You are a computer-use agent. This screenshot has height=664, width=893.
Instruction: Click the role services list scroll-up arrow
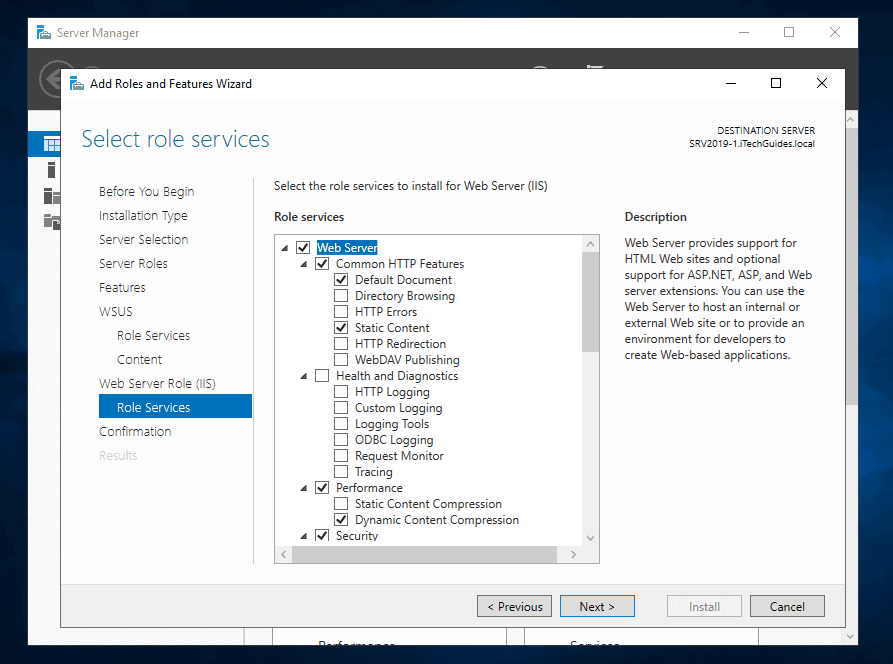591,244
